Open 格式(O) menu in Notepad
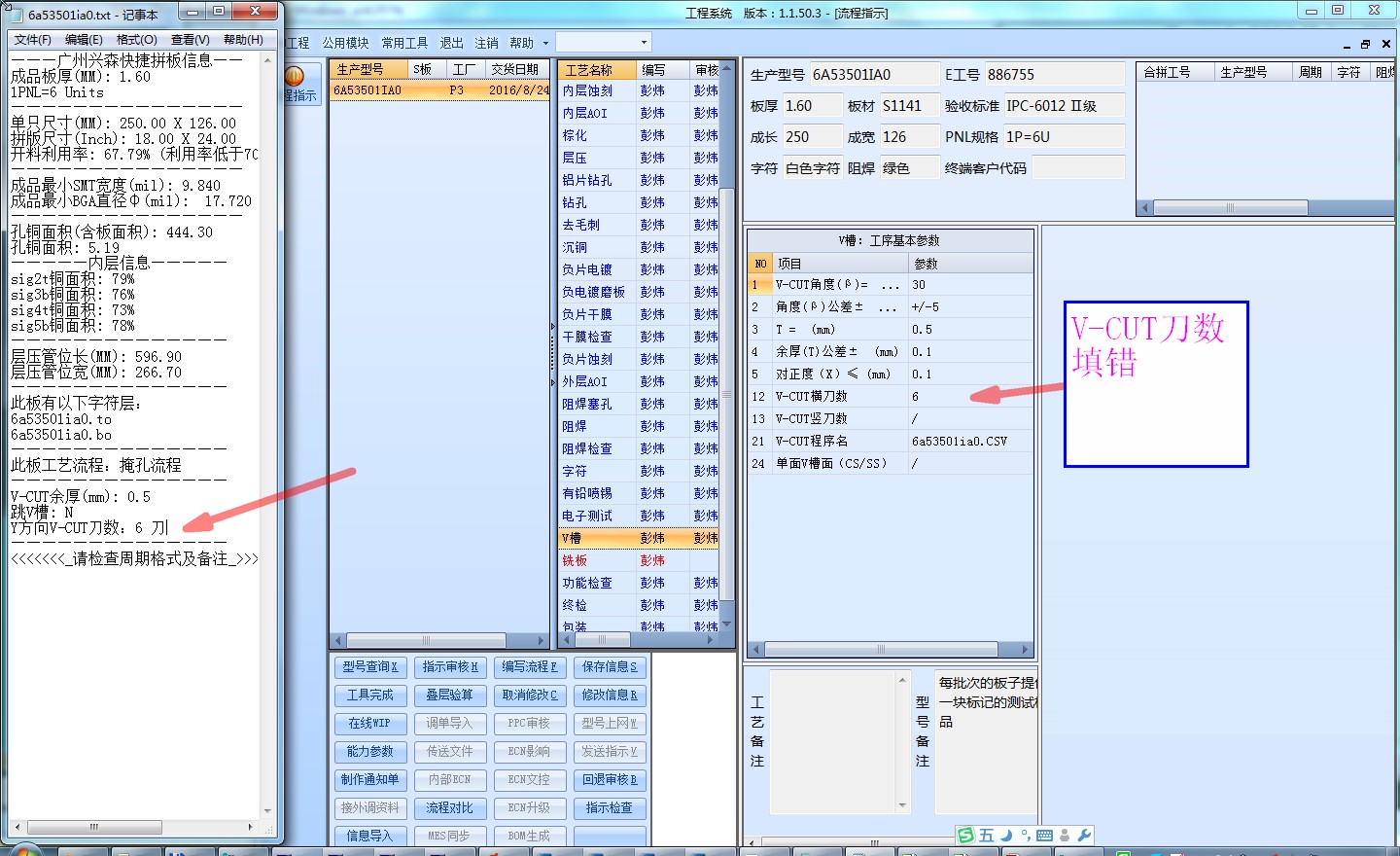Screen dimensions: 1400x856 [x=137, y=39]
